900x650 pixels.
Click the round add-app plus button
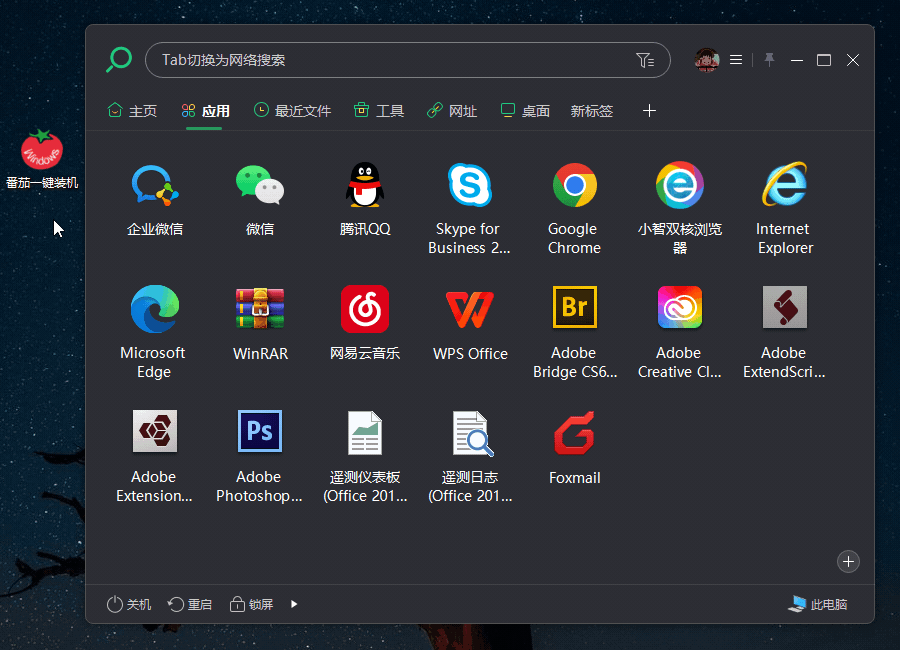848,562
